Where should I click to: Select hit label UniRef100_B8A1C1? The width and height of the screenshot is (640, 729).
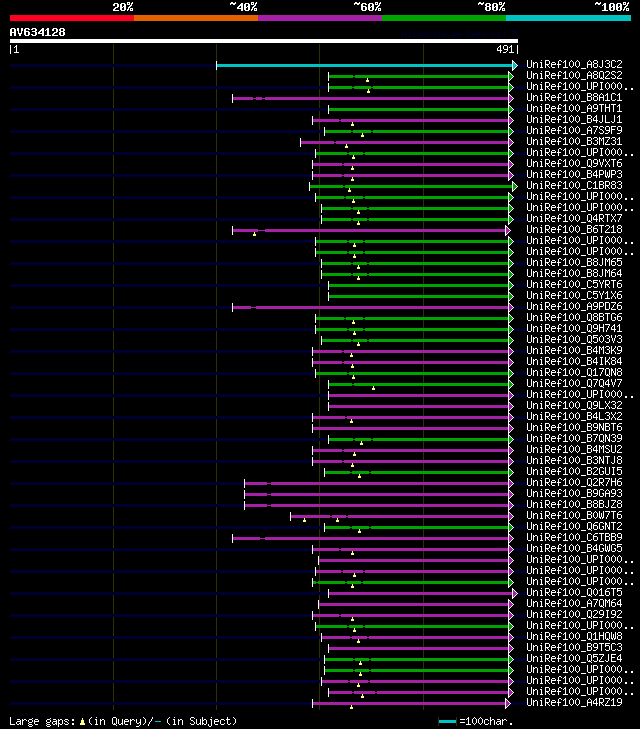574,97
